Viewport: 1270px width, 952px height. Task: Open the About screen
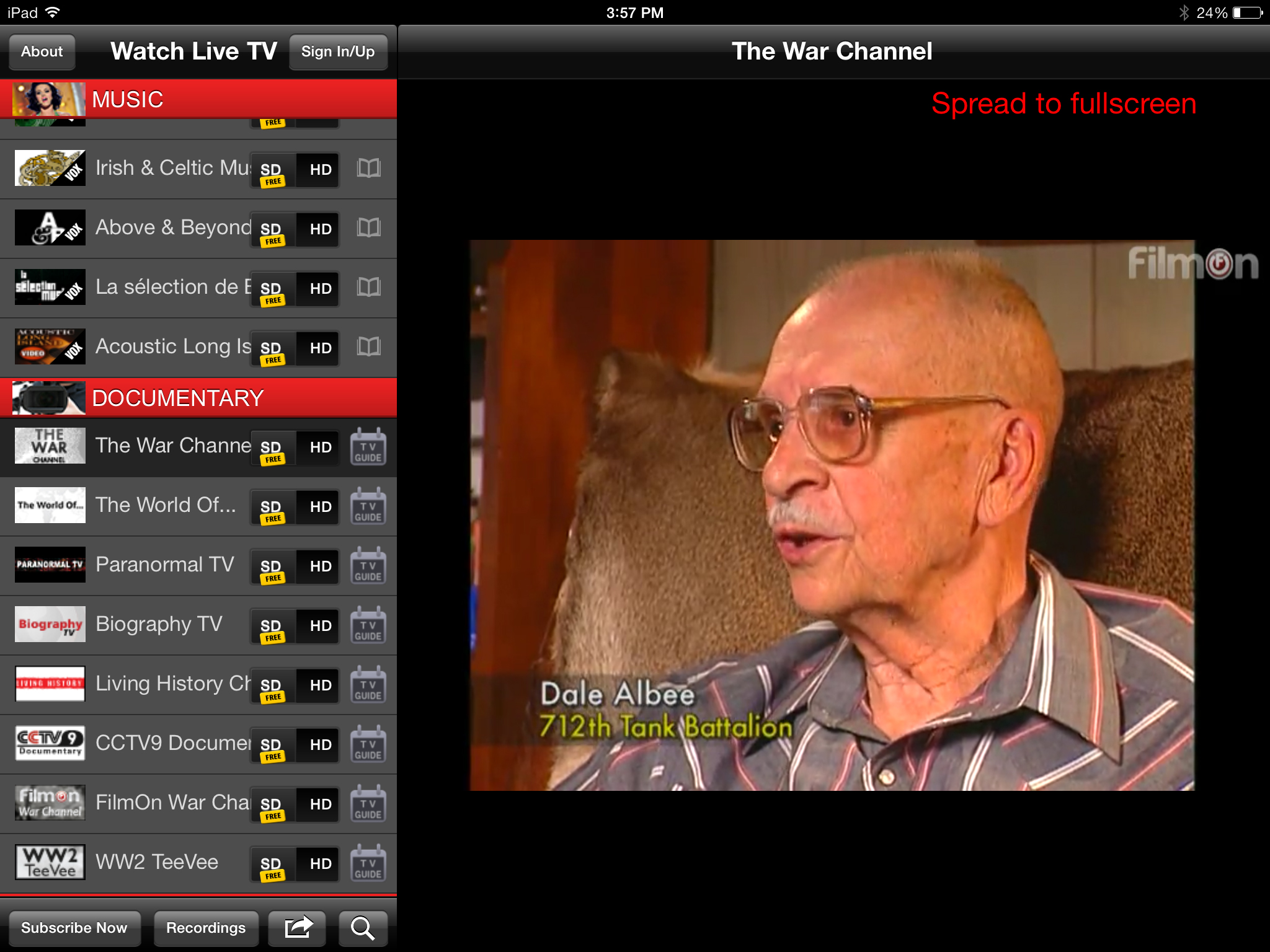pos(41,51)
